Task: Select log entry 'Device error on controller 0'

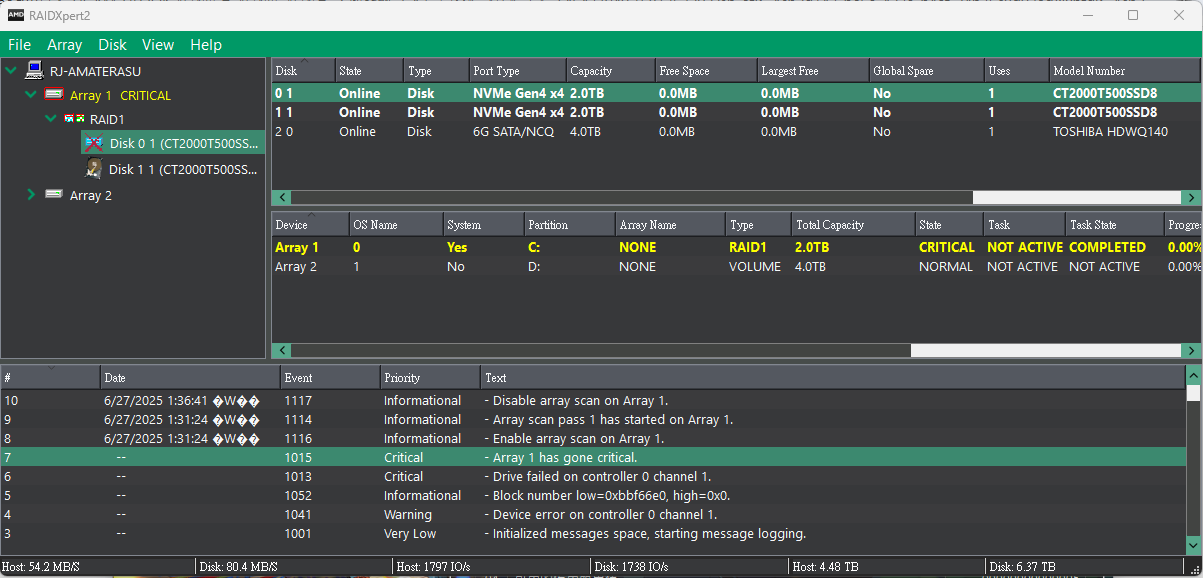Action: click(593, 515)
